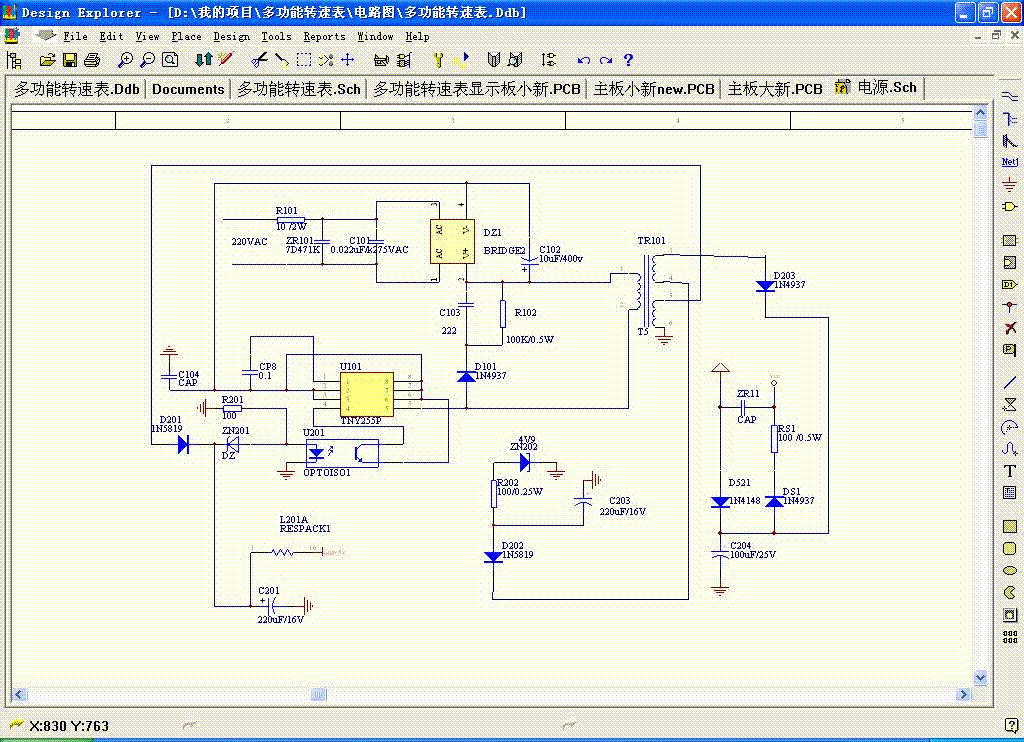Open the Window menu
Screen dimensions: 1024x742
pyautogui.click(x=376, y=37)
